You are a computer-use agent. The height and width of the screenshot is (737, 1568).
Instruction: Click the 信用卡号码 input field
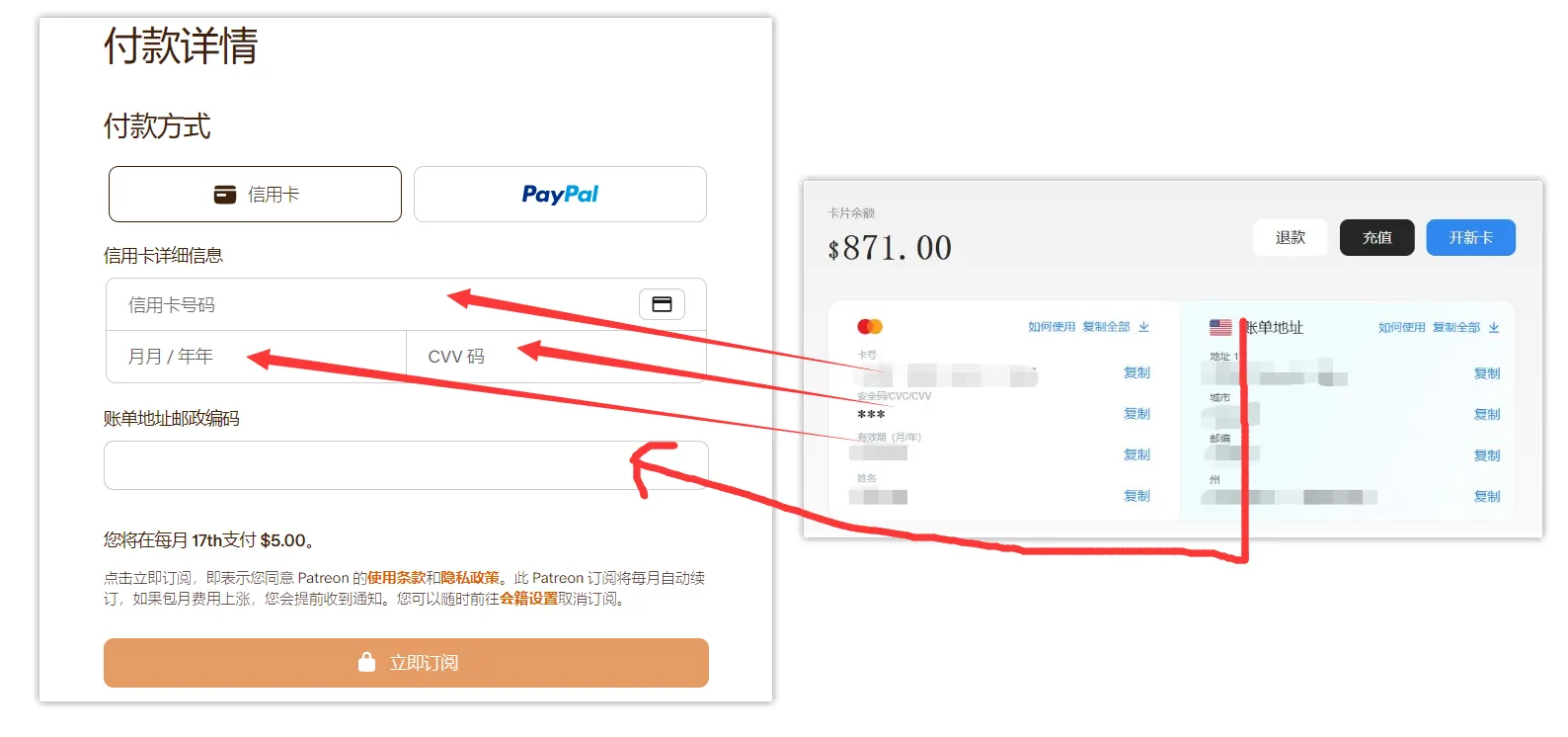406,304
